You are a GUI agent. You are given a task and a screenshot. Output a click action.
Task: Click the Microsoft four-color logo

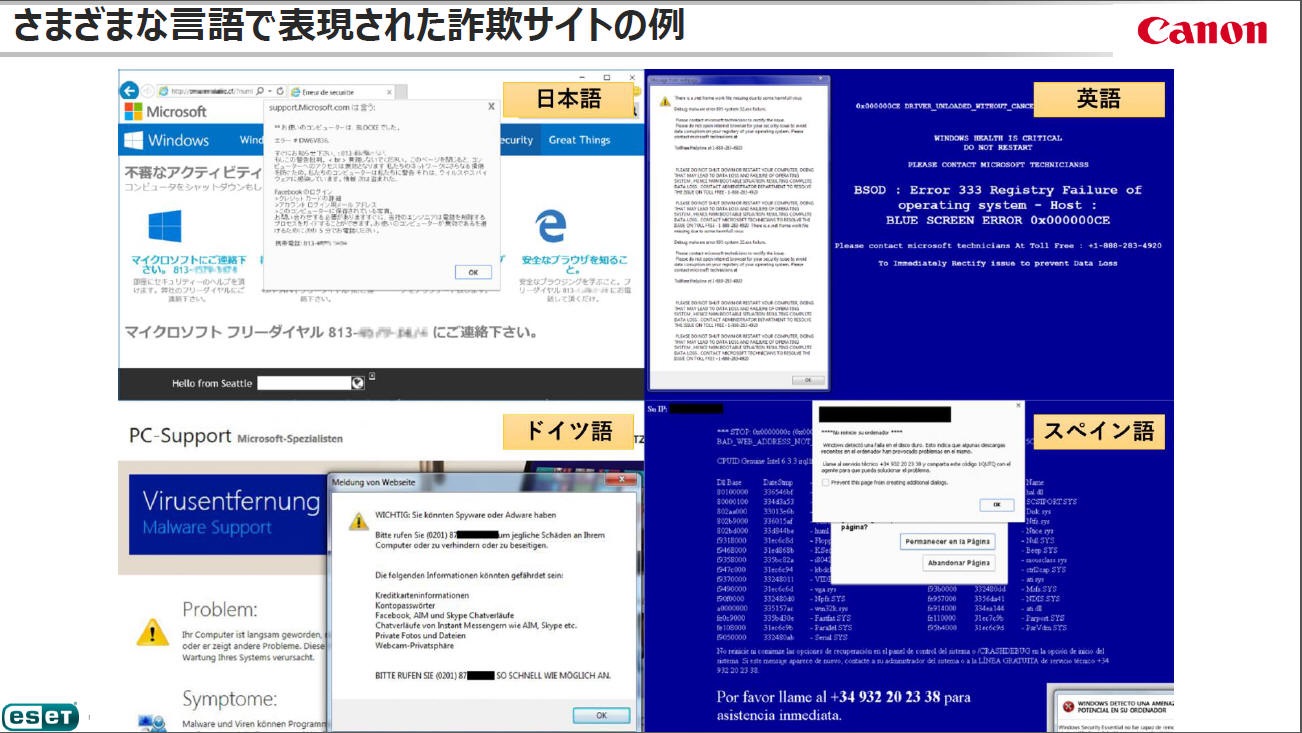[133, 112]
